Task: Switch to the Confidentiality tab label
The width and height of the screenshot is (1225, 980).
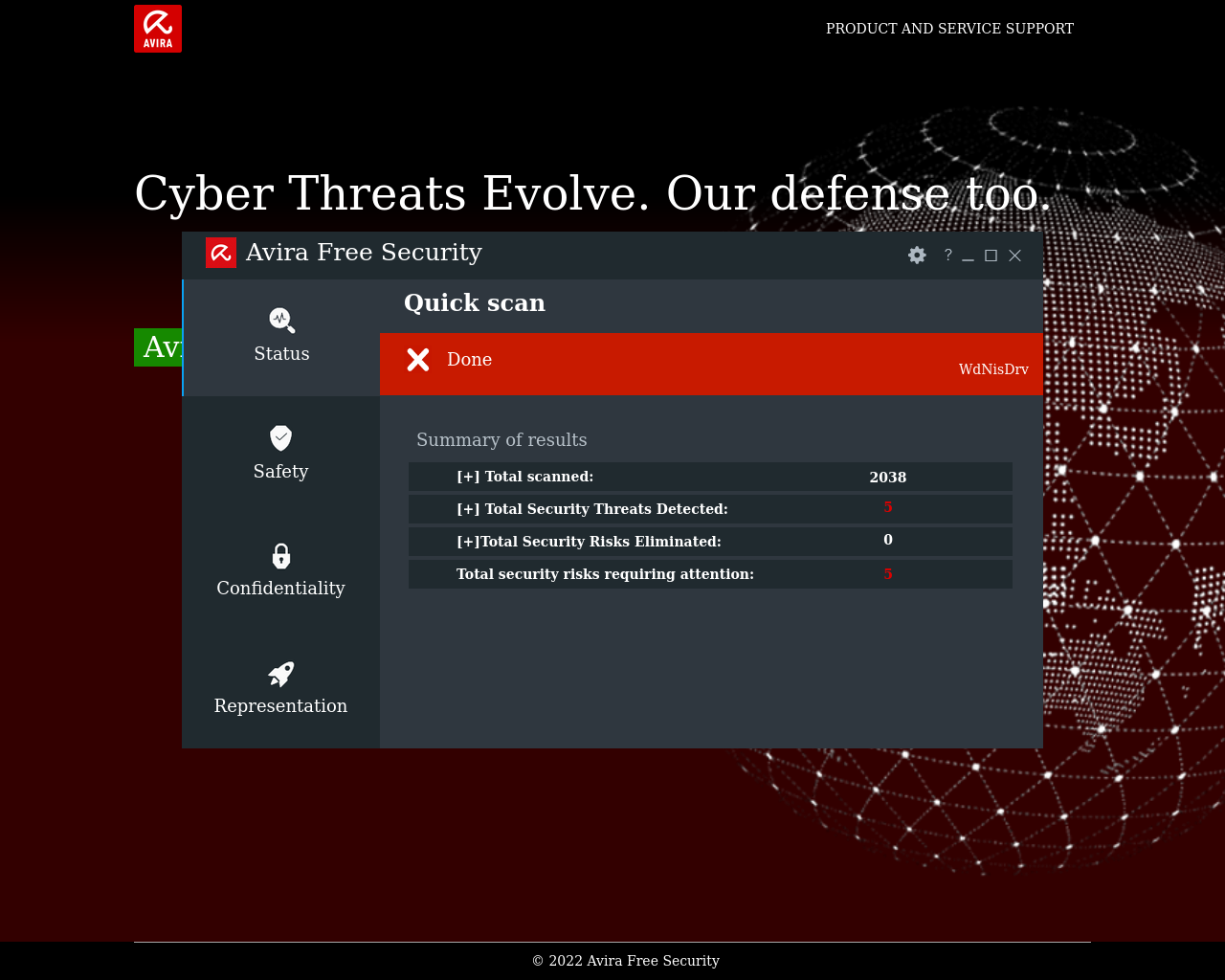Action: coord(280,589)
